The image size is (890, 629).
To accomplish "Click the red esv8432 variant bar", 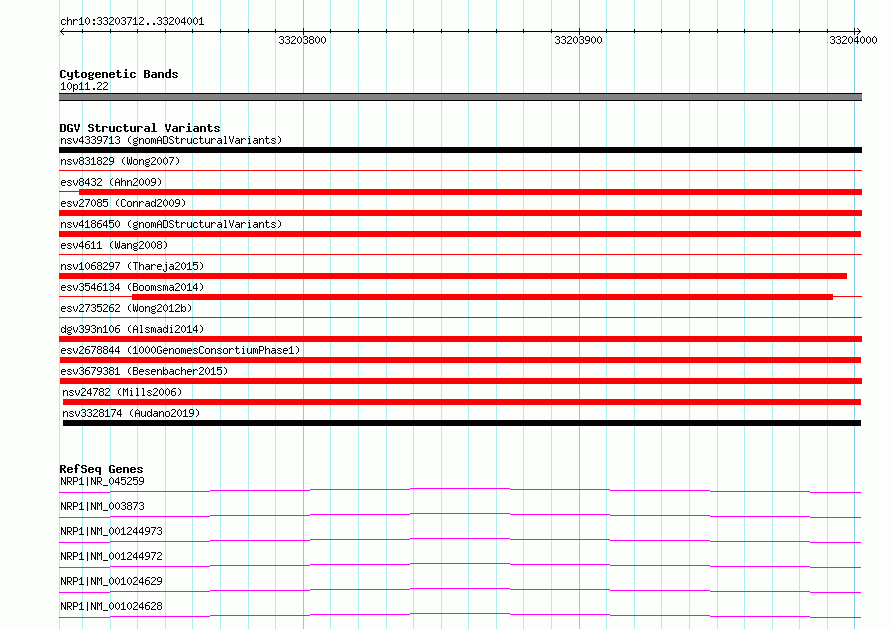I will click(471, 192).
